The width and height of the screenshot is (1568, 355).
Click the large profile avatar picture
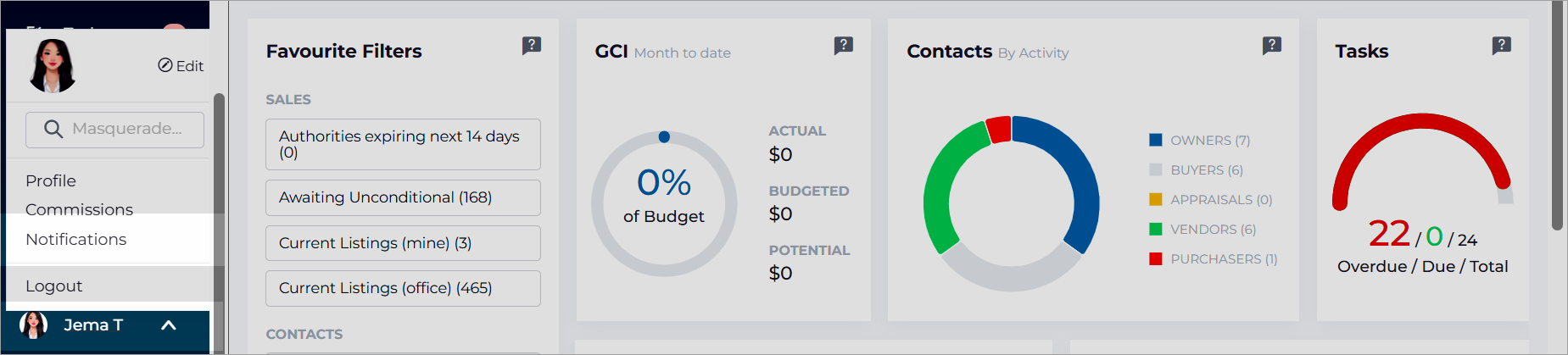[x=53, y=66]
